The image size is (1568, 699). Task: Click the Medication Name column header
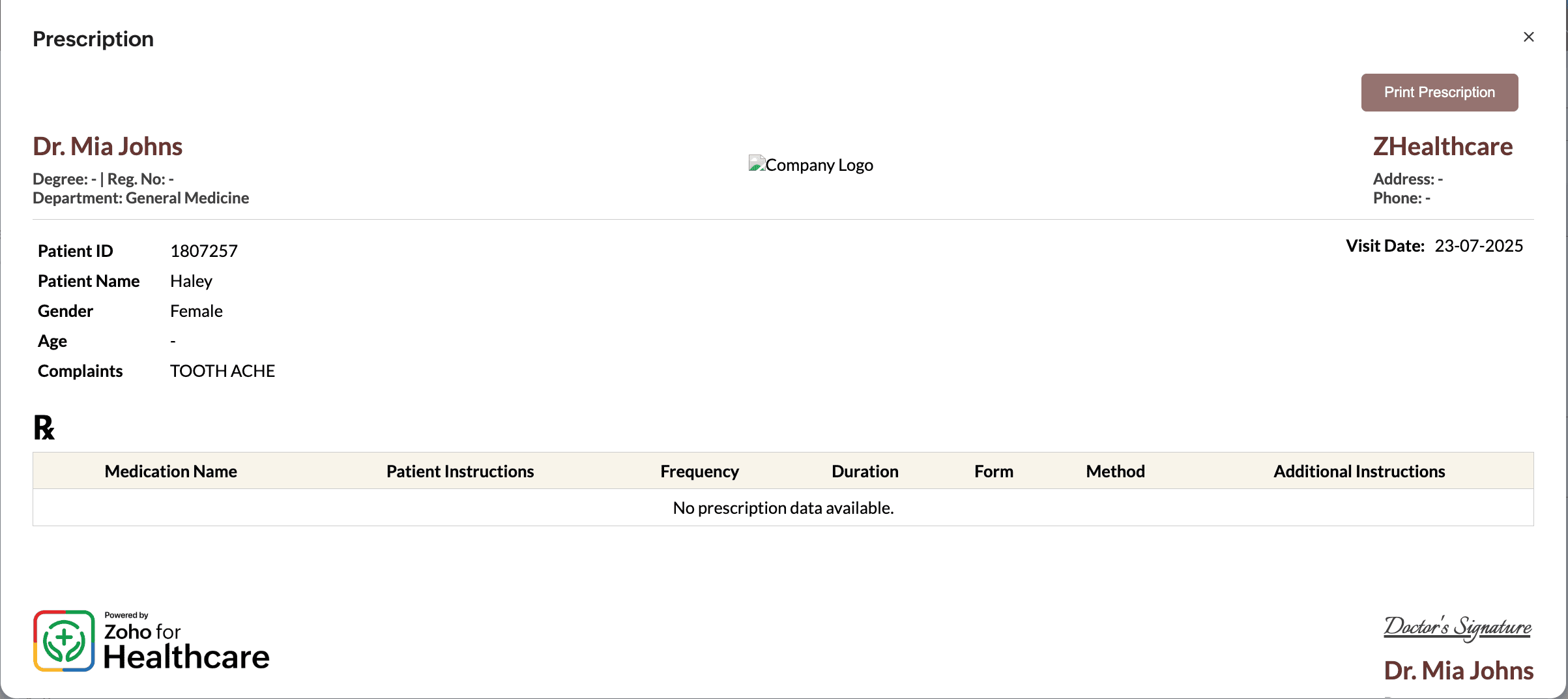coord(171,471)
